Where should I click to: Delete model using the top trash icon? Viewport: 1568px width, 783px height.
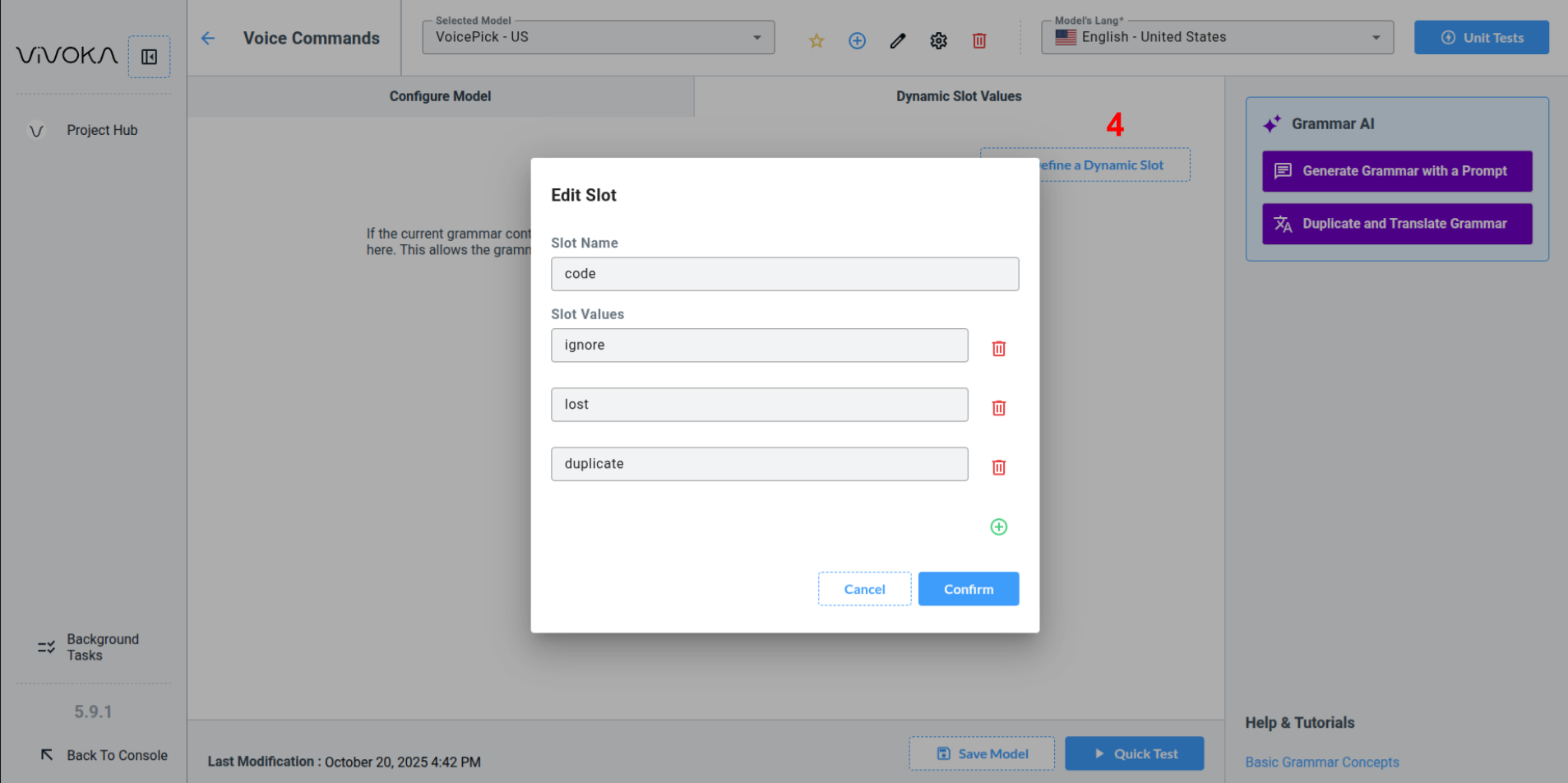(979, 40)
